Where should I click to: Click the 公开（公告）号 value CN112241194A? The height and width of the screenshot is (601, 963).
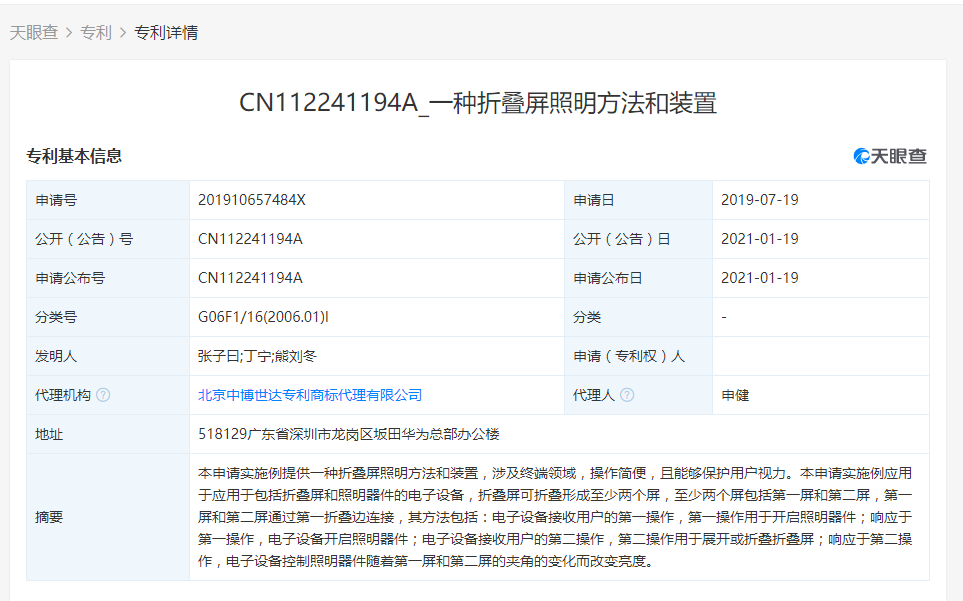(x=250, y=239)
